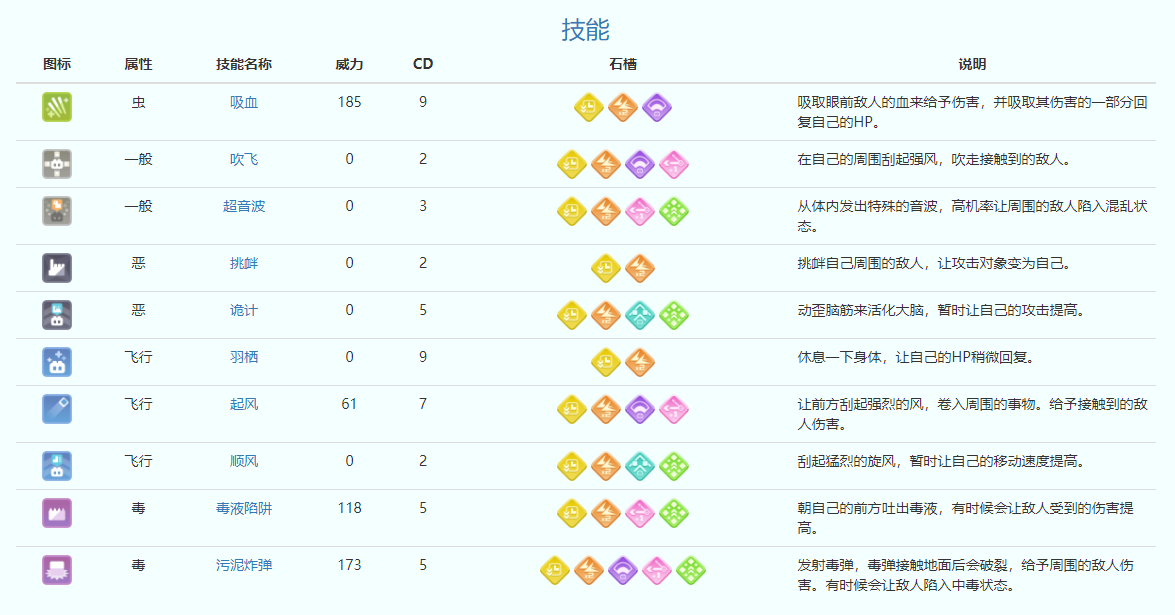
Task: Click the 技能 section heading
Action: (x=585, y=30)
